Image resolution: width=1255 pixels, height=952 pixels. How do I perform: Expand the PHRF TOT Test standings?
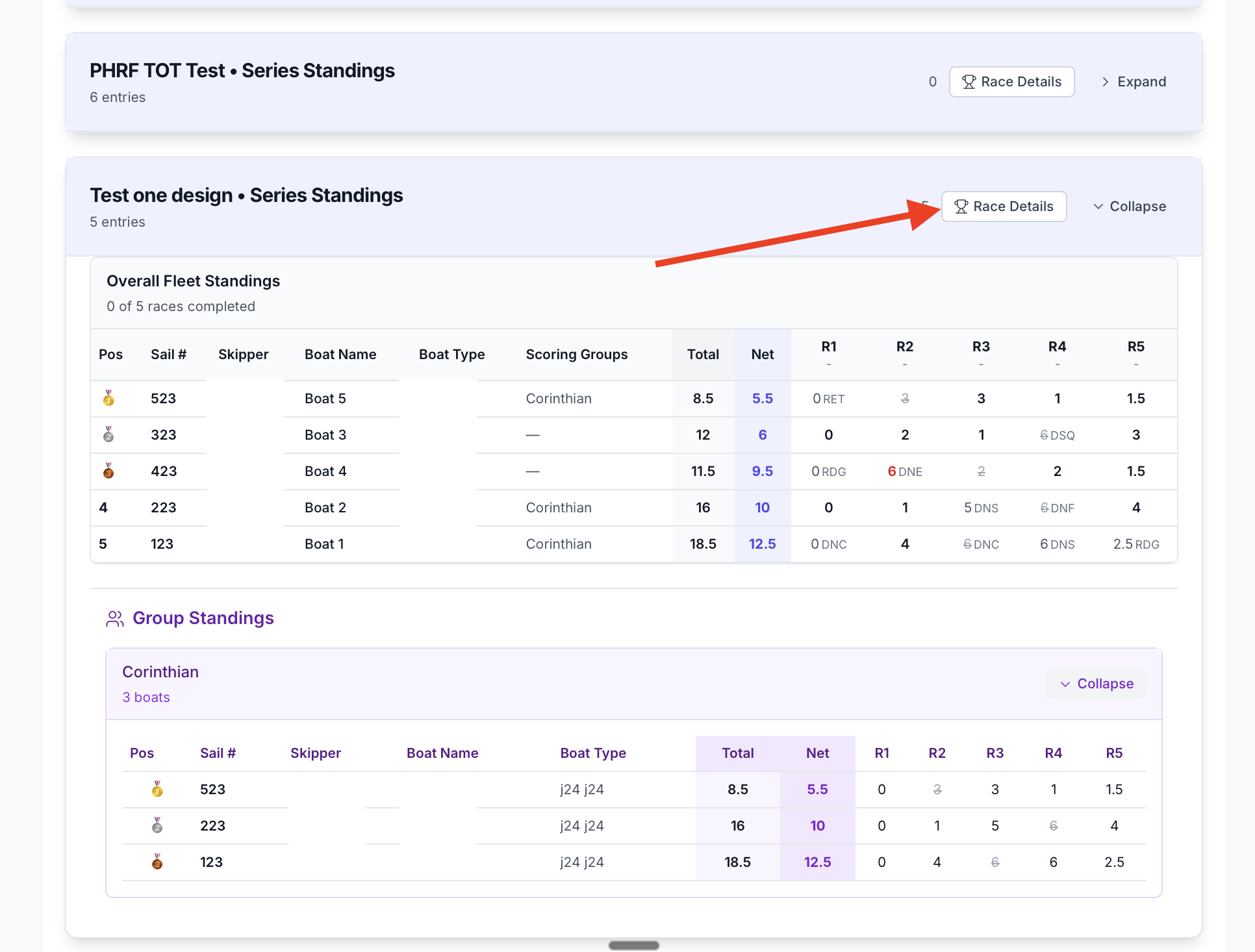point(1134,82)
